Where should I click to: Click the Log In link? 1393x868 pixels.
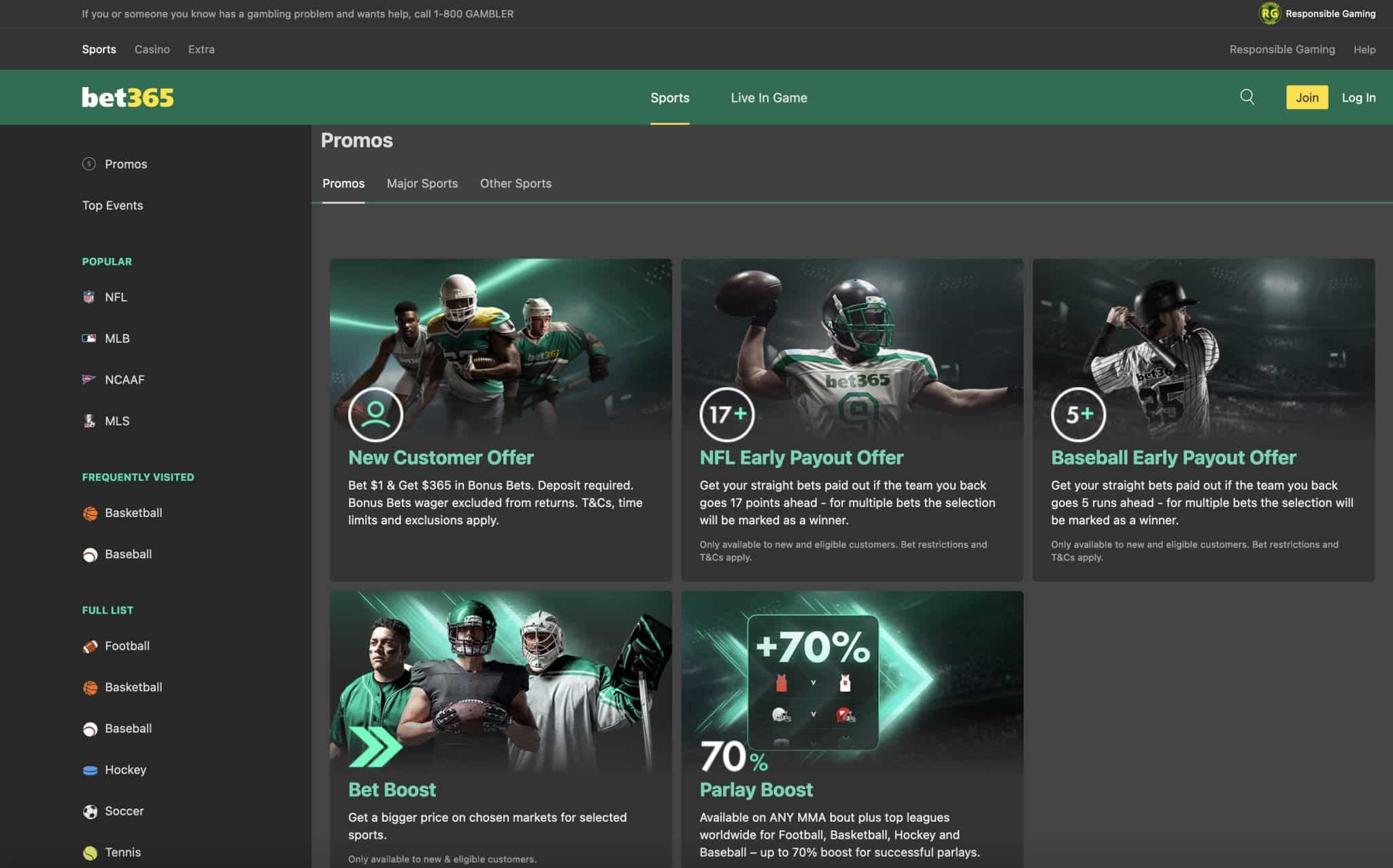click(x=1358, y=97)
